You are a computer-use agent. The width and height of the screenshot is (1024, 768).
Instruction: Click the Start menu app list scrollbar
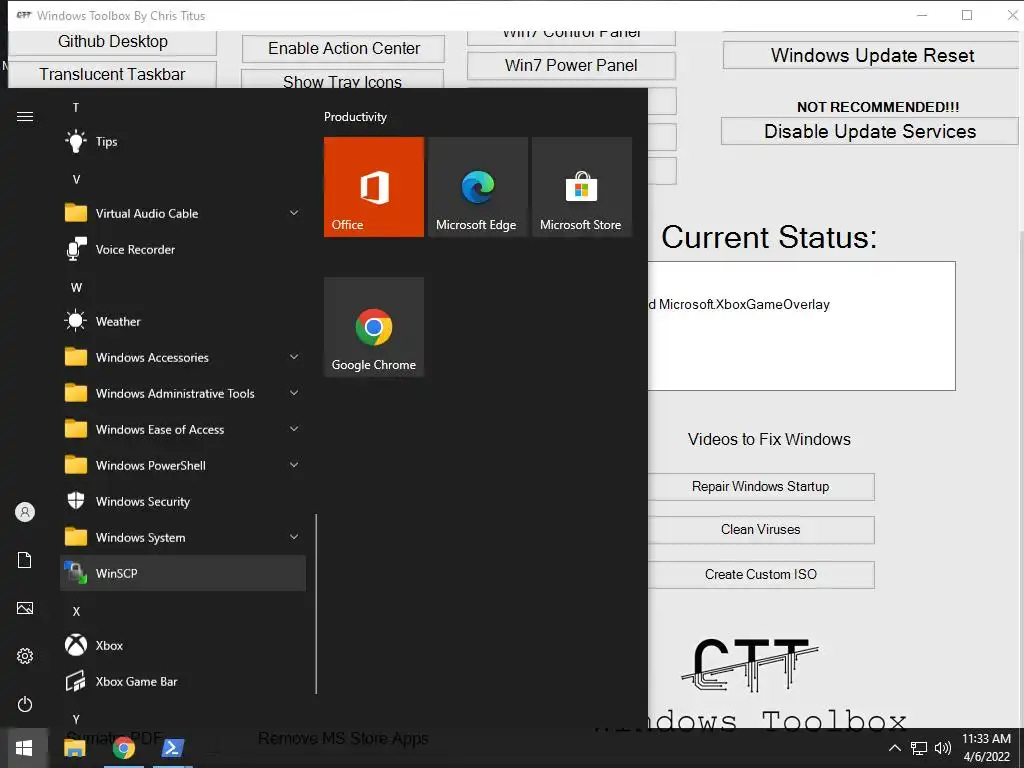tap(316, 604)
